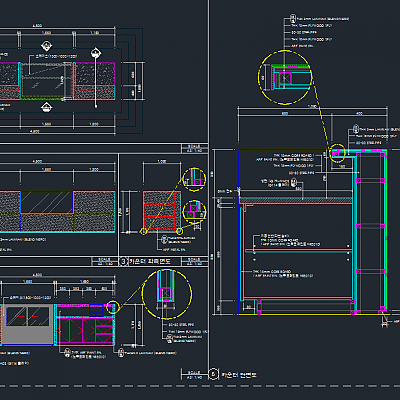This screenshot has height=400, width=400.
Task: Click the first red-crossed cabinet door in the bottom elevation
Action: click(x=63, y=330)
